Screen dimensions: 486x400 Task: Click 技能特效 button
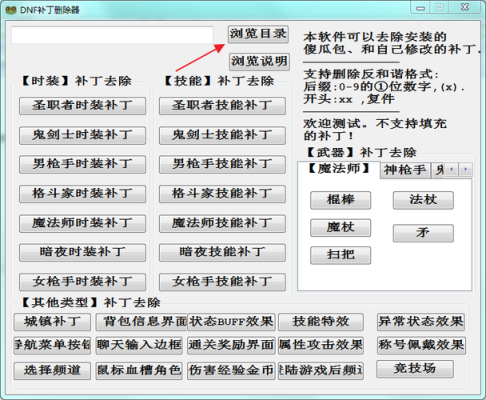tap(321, 322)
